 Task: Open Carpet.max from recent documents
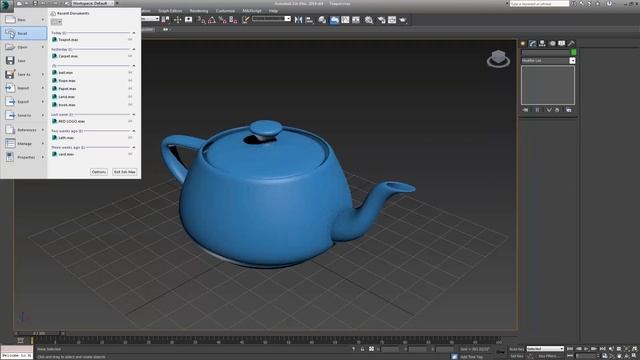click(68, 56)
